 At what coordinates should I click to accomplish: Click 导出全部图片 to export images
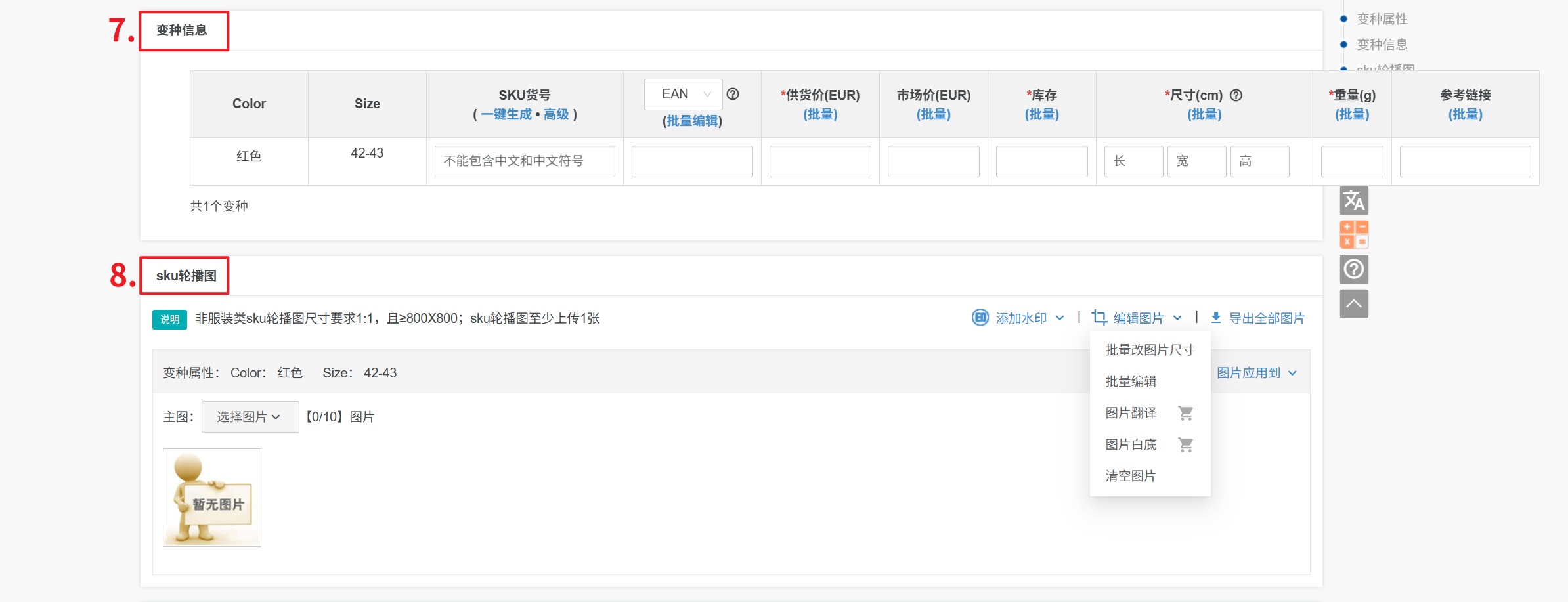click(1258, 318)
